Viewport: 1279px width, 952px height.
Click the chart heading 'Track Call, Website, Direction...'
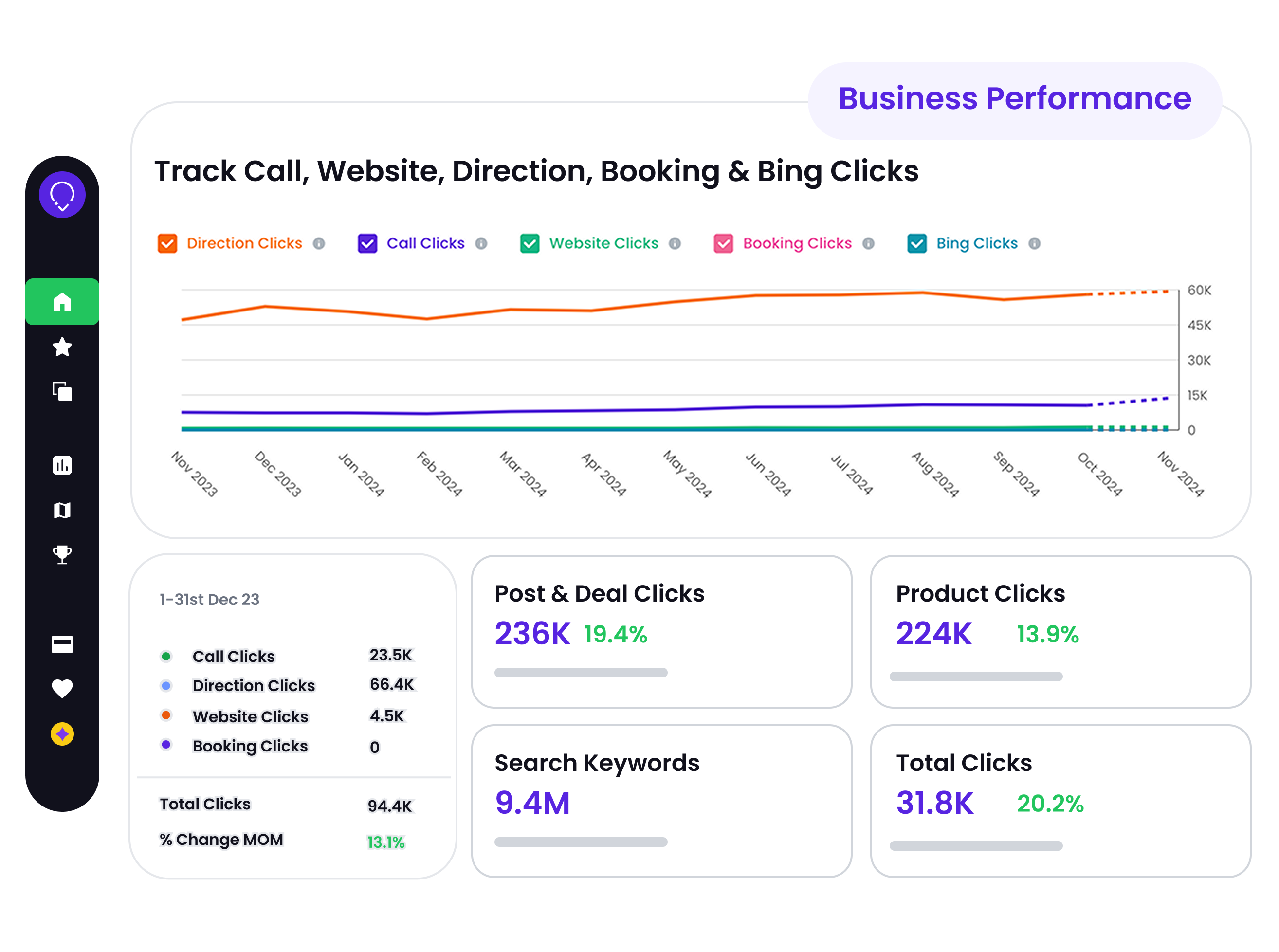point(536,172)
